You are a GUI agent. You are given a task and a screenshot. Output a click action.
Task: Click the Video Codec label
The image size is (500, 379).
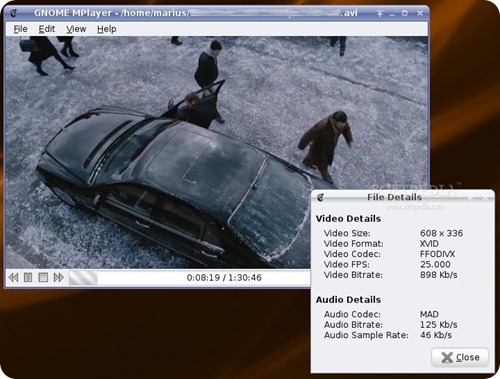(x=352, y=254)
